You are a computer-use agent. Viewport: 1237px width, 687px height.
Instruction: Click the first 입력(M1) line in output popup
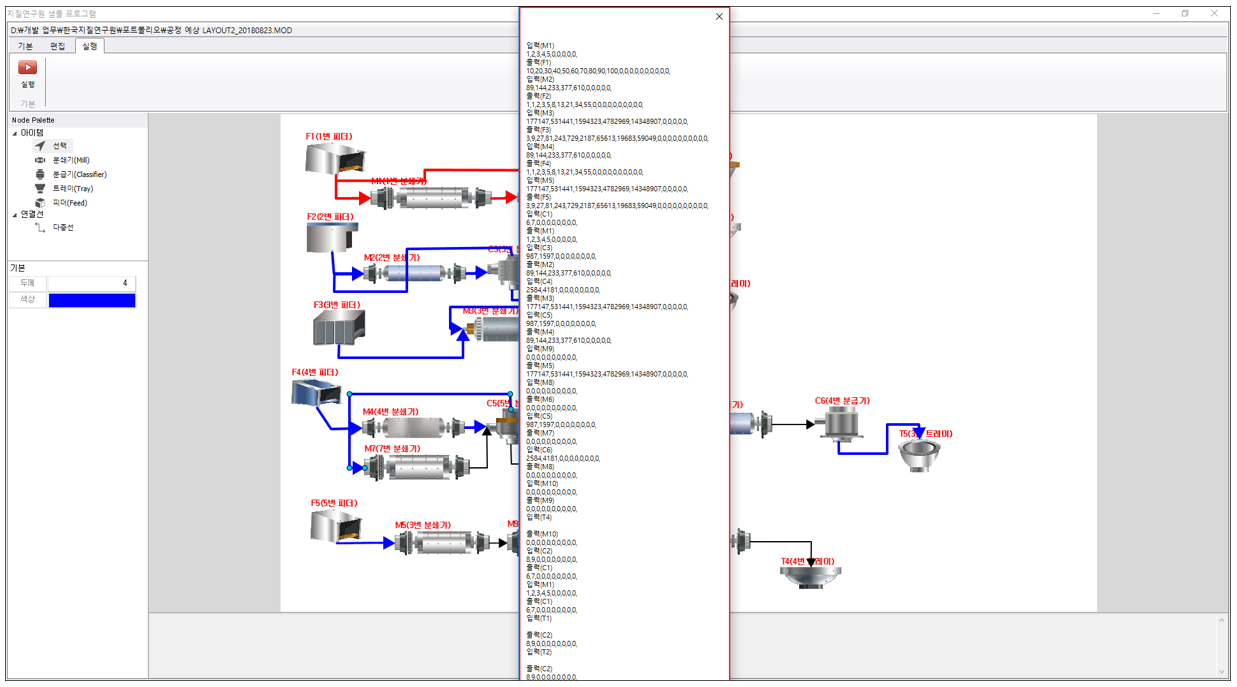tap(540, 45)
